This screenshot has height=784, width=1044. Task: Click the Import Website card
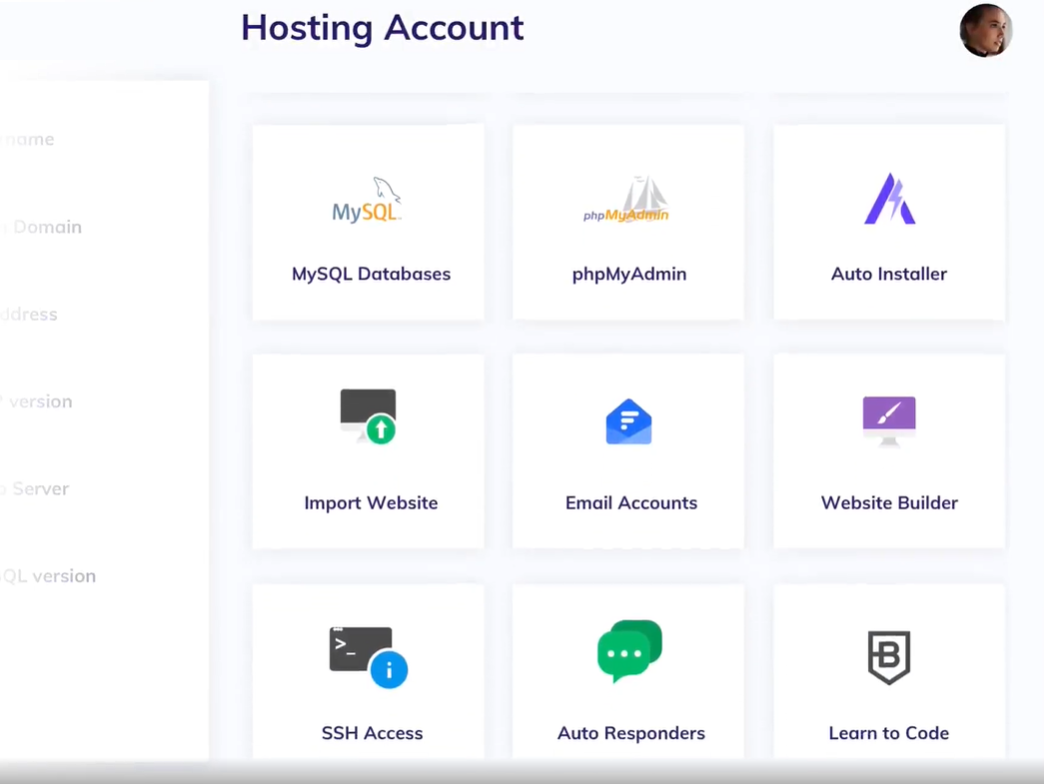[x=368, y=451]
